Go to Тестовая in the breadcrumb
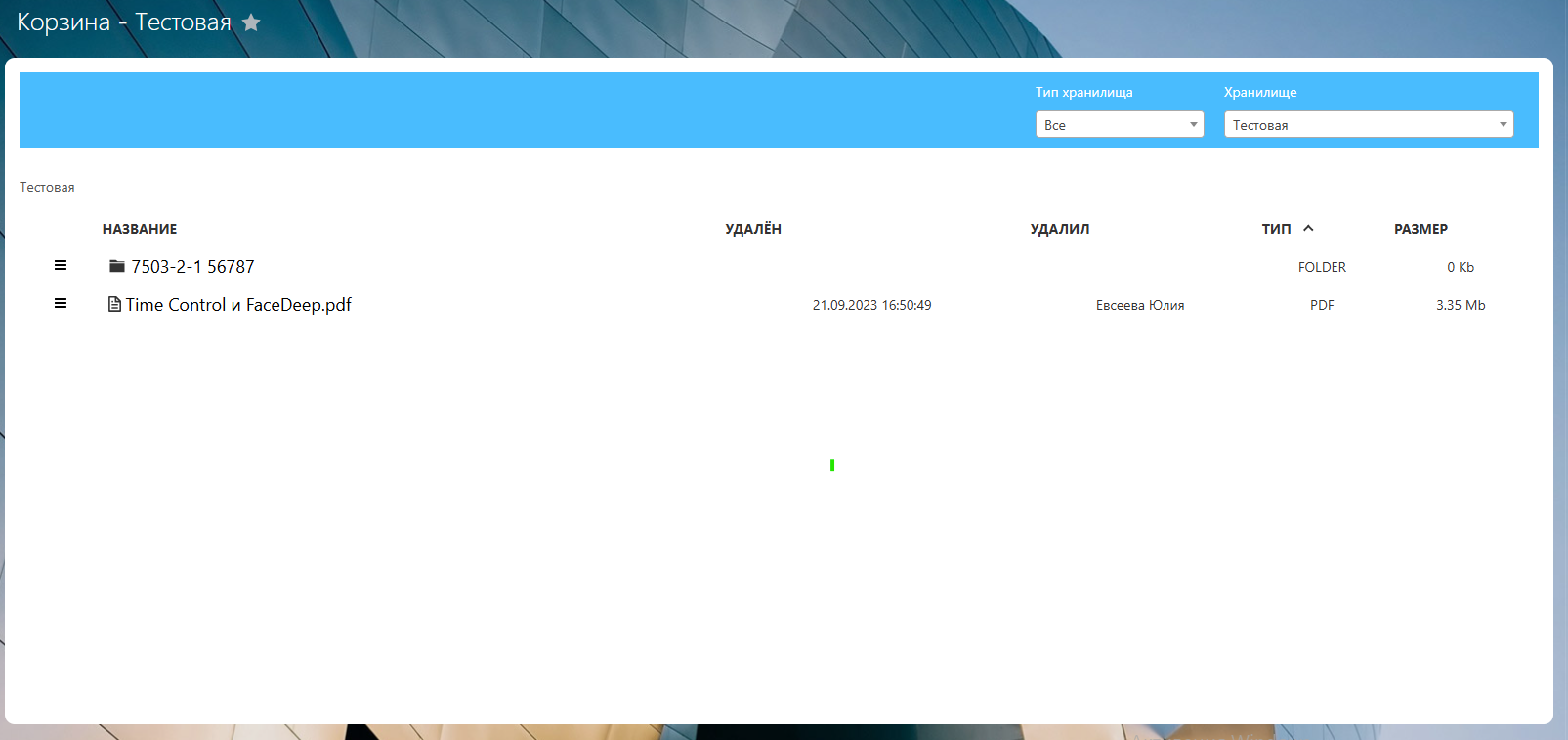1568x740 pixels. coord(47,187)
